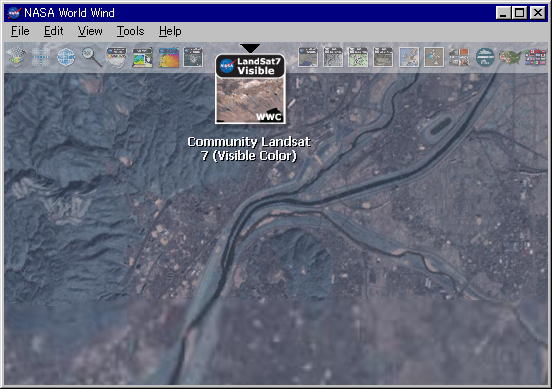Toggle the latitude/longitude grid icon
552x389 pixels.
[41, 57]
